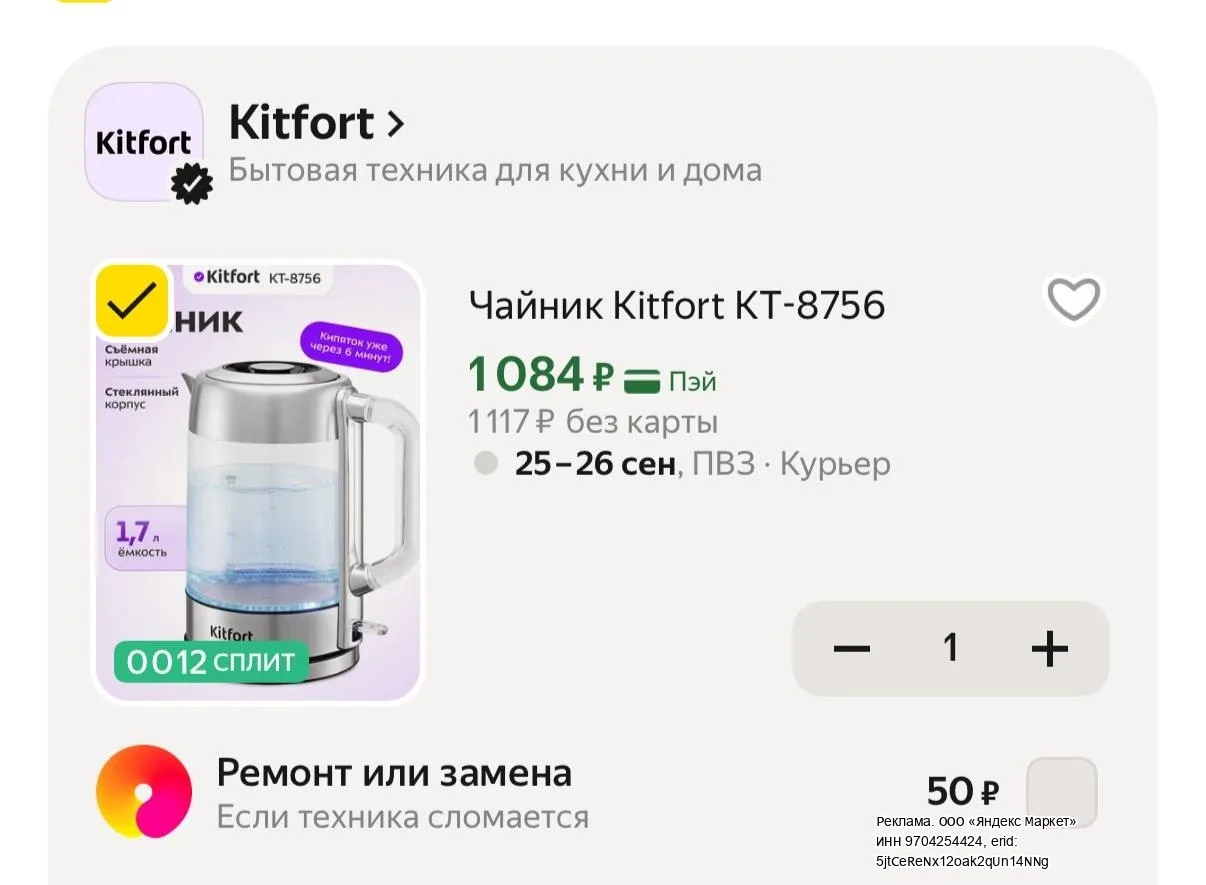Click the 25–26 сен delivery date text
Screen dimensions: 1206x885
(596, 464)
